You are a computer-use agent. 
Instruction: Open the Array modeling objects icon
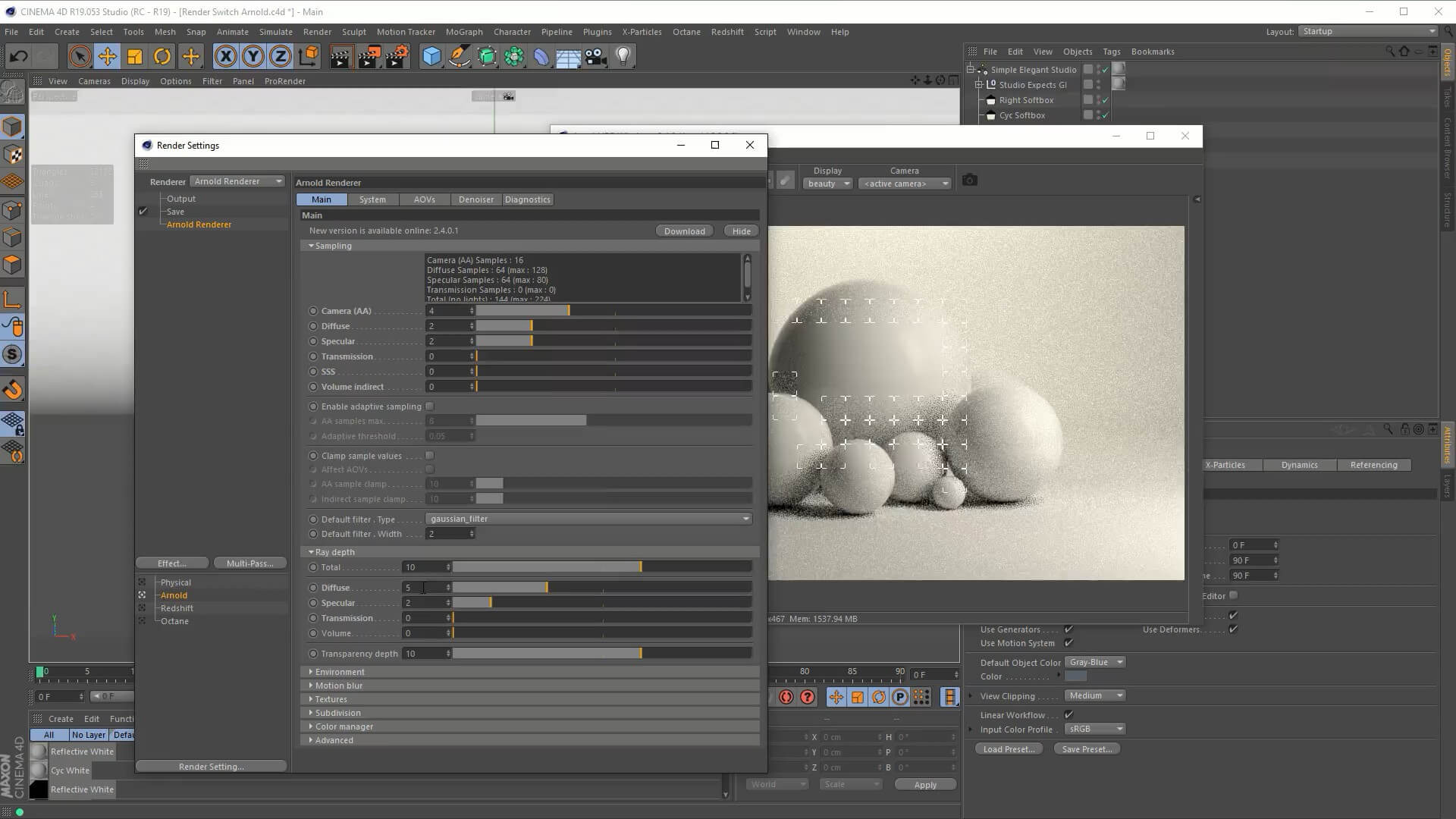[514, 56]
